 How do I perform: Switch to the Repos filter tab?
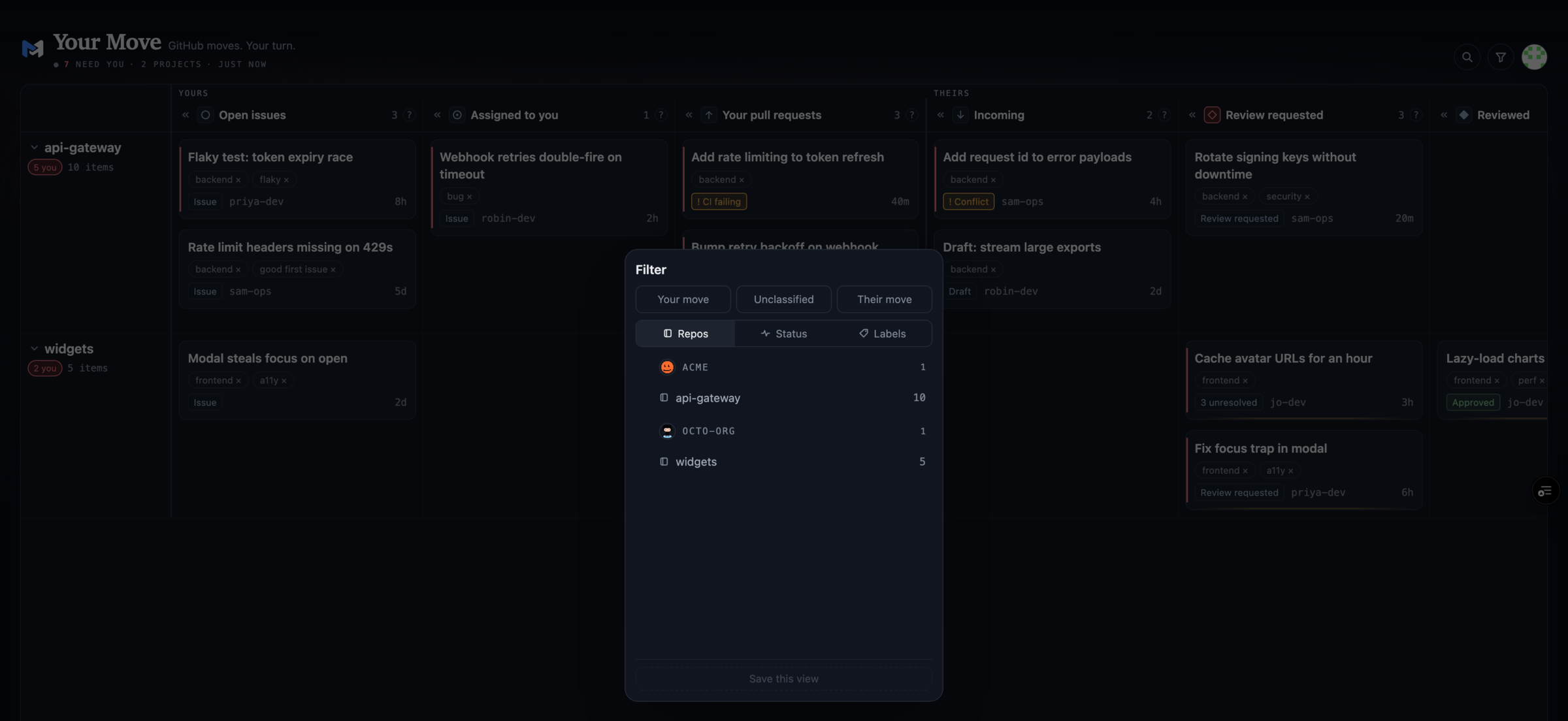click(685, 334)
